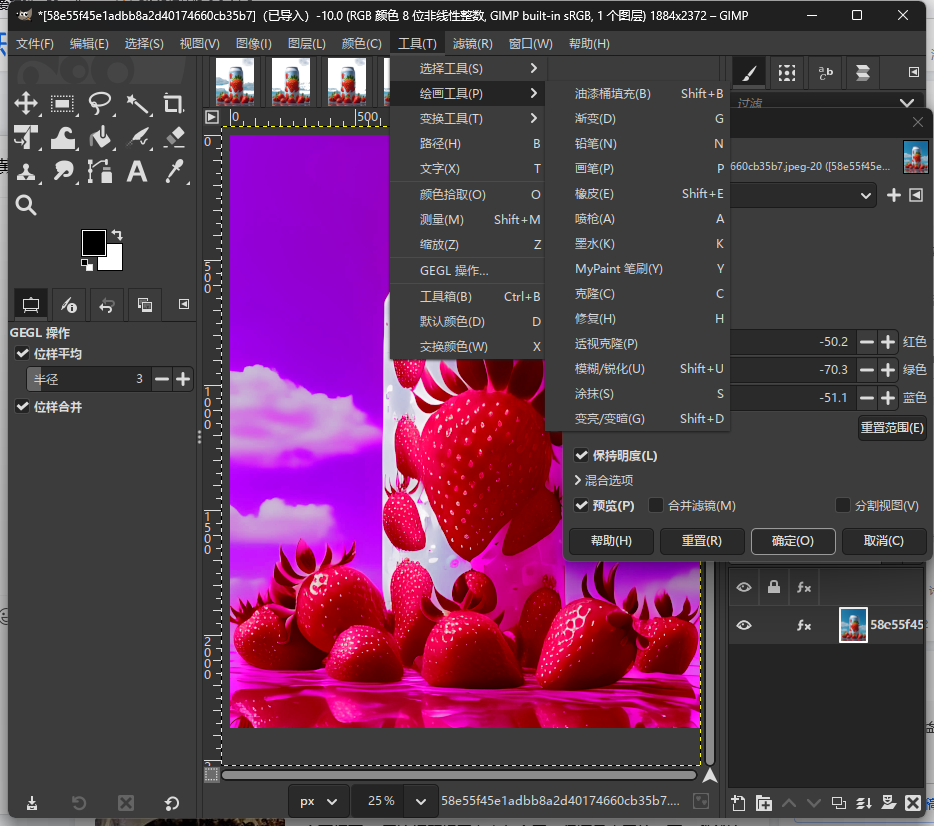Click the black foreground color swatch
Screen dimensions: 934x826
pyautogui.click(x=94, y=242)
